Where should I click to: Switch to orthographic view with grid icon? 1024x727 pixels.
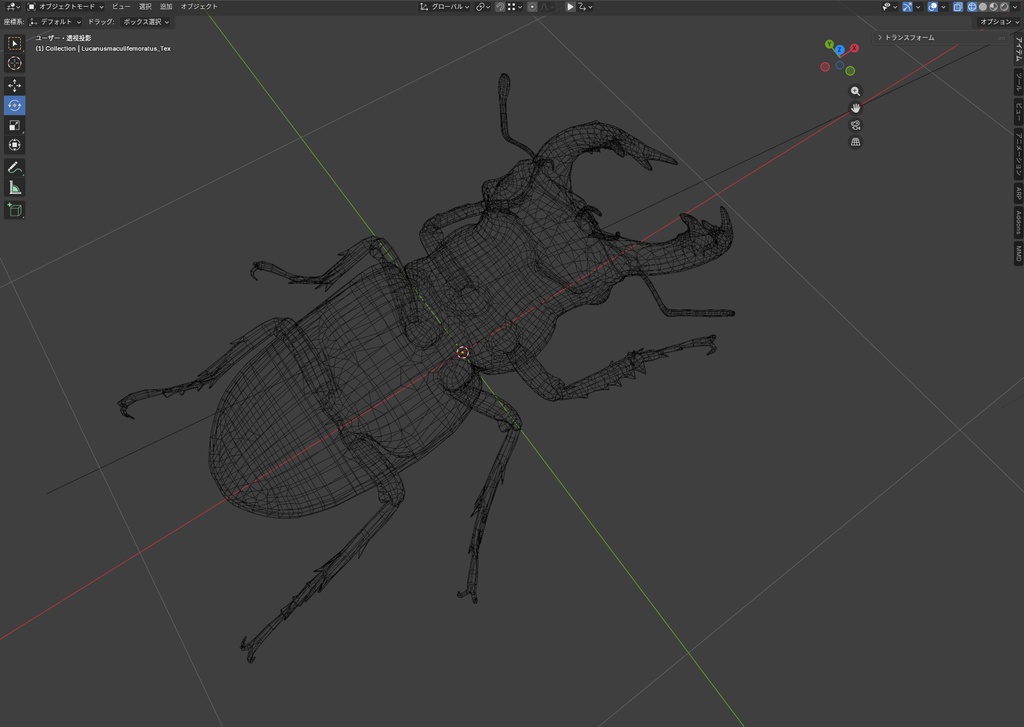[855, 142]
